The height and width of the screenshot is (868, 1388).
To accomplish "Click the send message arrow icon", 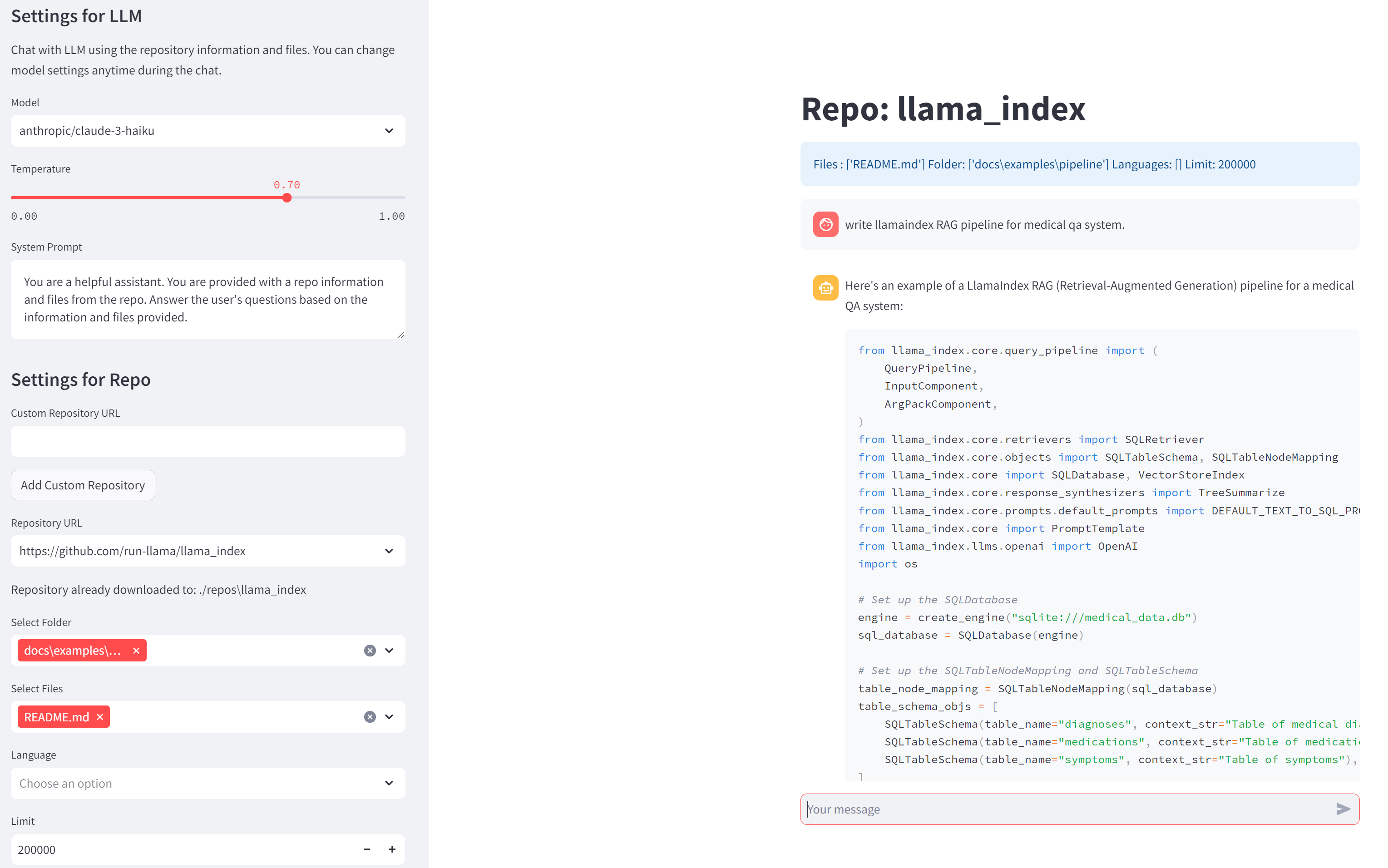I will click(1343, 809).
